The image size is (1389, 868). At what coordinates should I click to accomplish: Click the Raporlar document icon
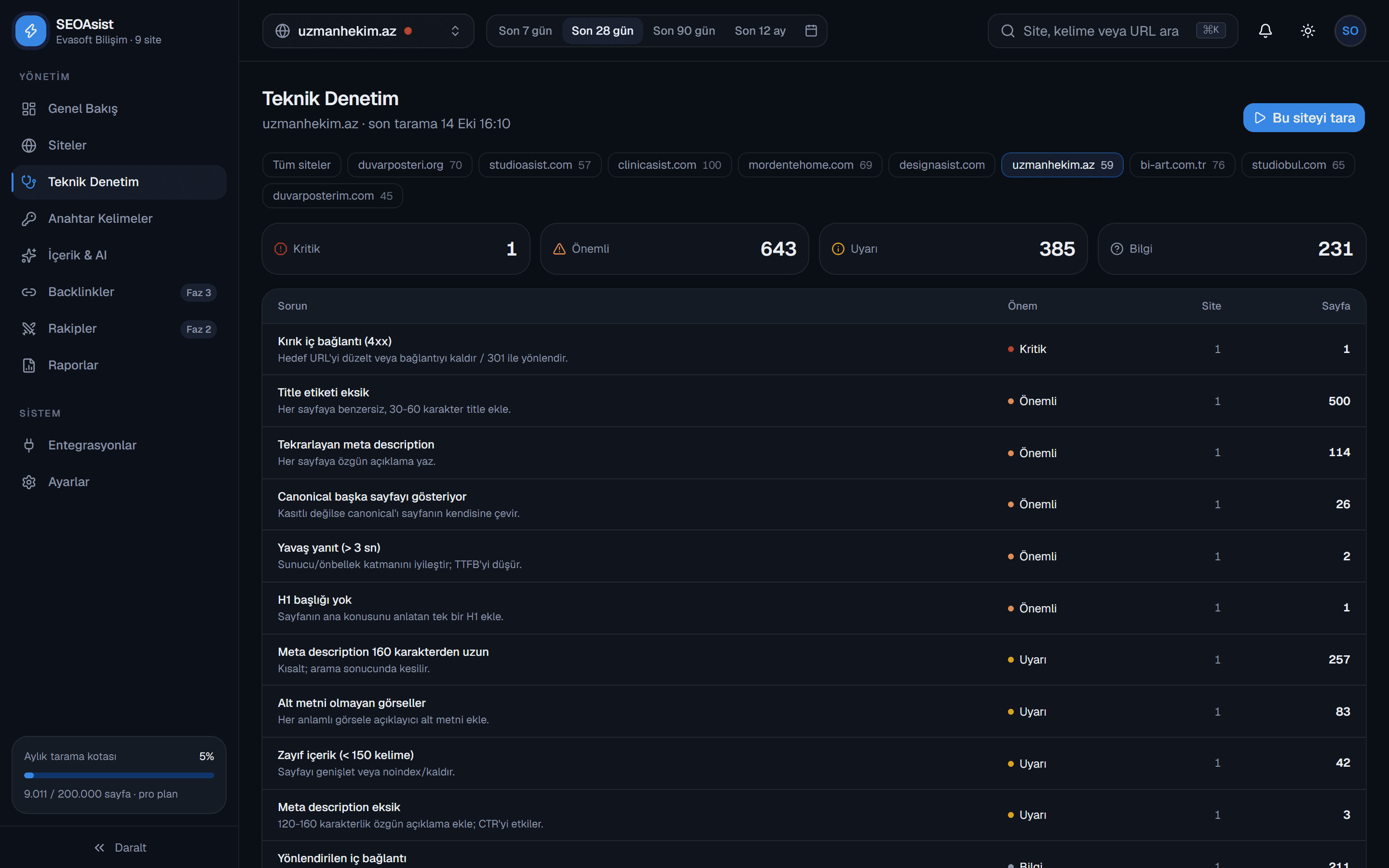pos(29,366)
